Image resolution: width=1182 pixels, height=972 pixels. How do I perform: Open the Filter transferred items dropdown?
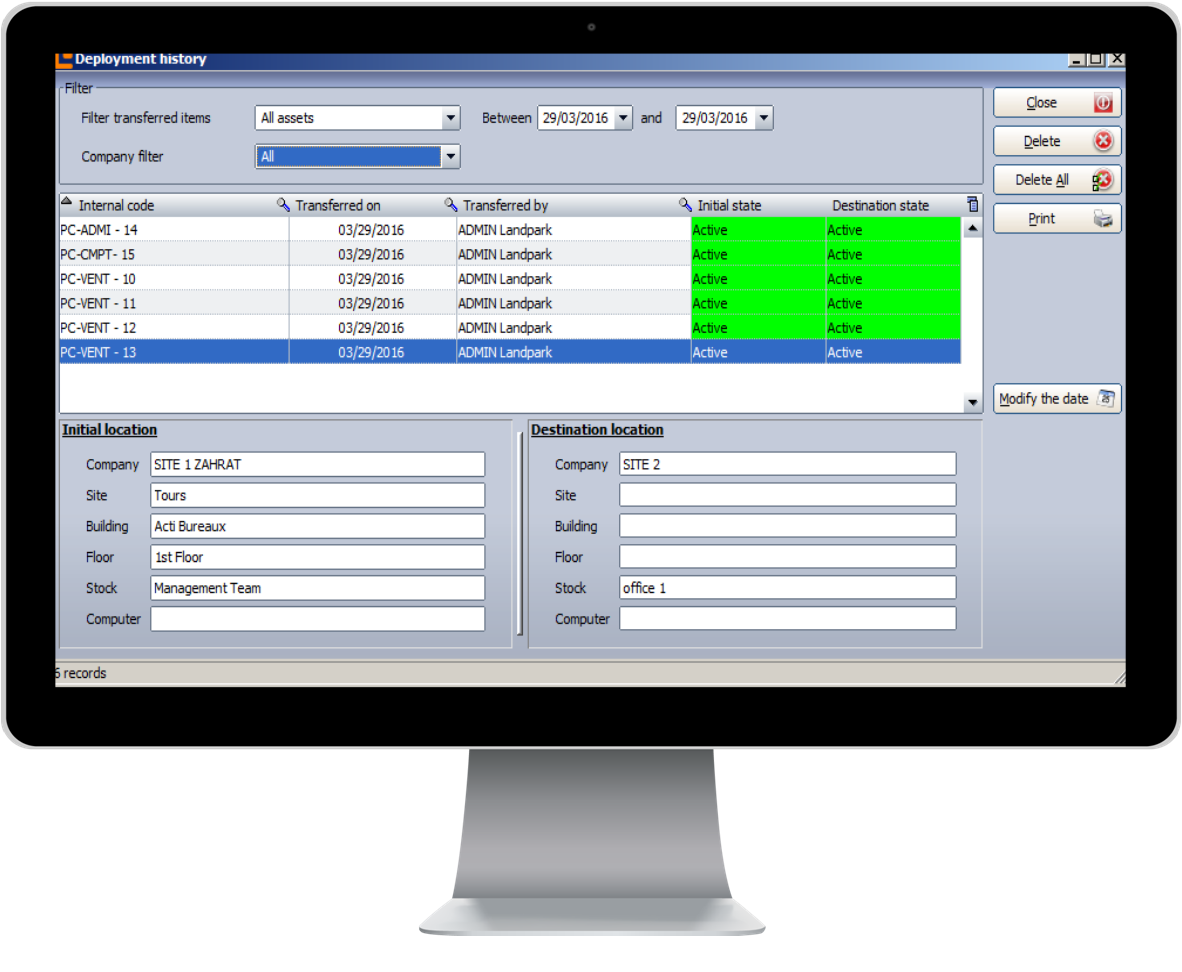pos(450,118)
